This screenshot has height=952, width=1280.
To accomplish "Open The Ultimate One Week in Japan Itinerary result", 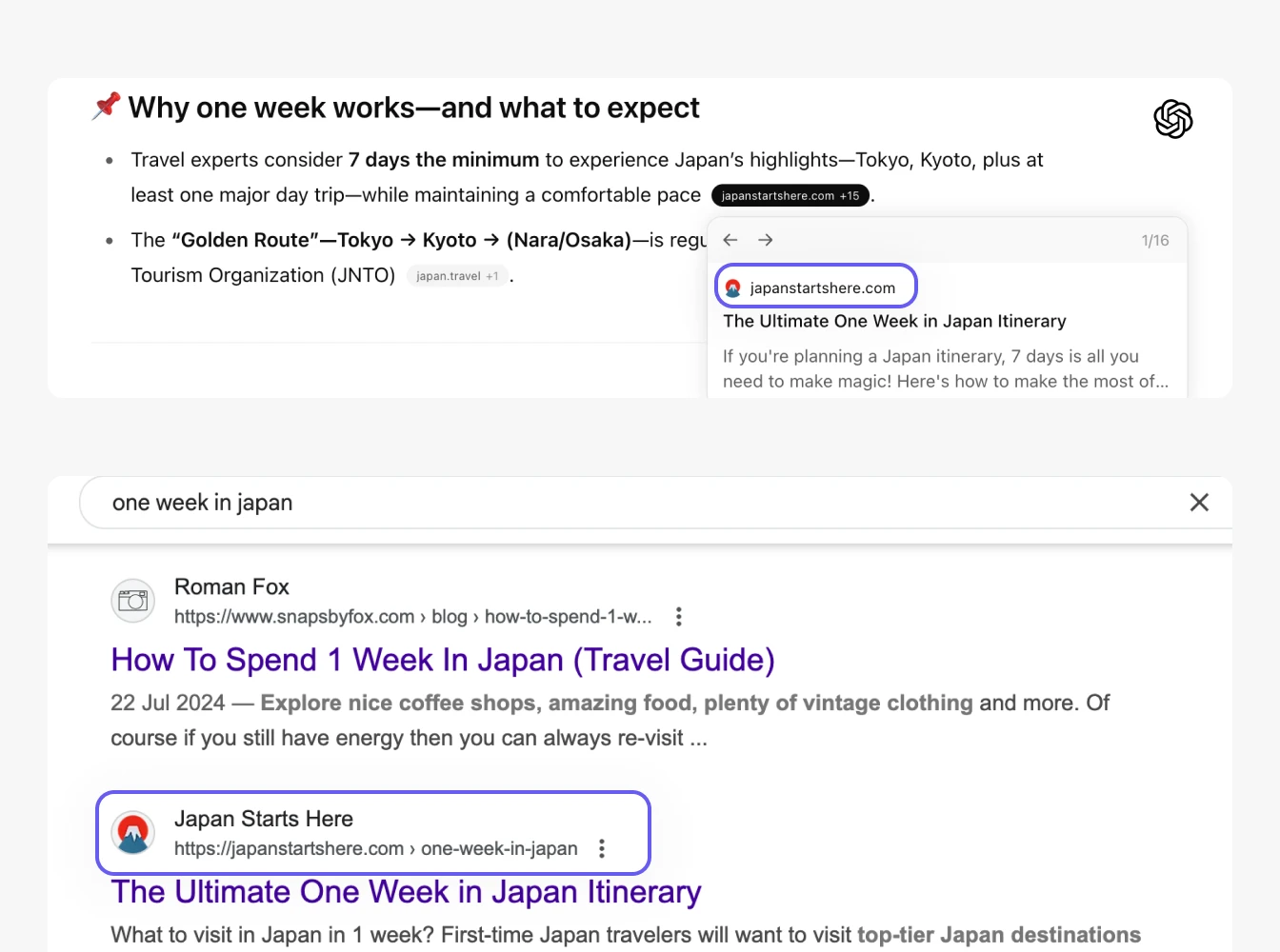I will [406, 891].
